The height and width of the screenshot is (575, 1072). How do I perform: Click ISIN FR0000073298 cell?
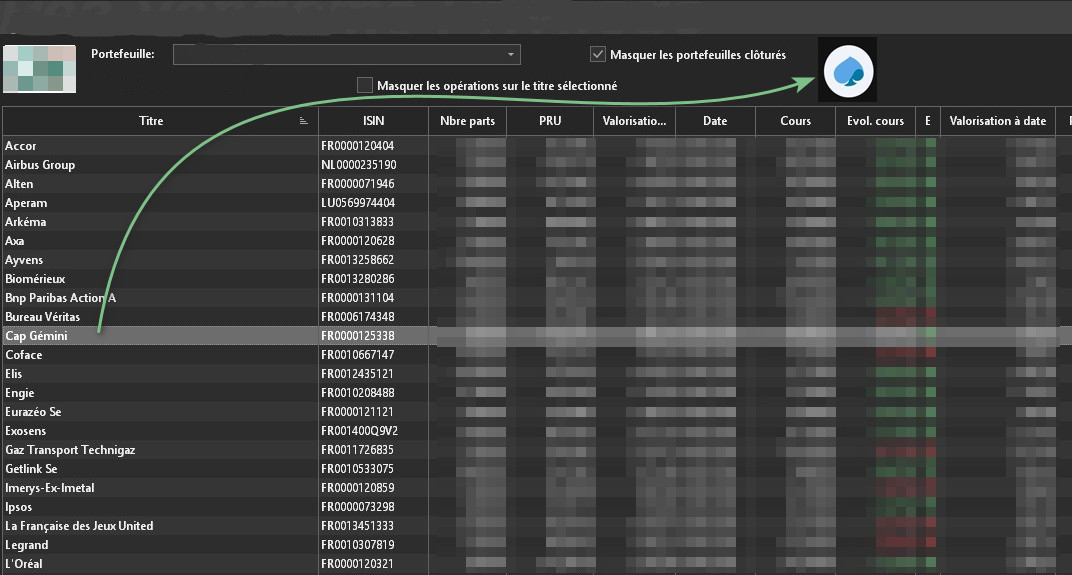(x=373, y=507)
